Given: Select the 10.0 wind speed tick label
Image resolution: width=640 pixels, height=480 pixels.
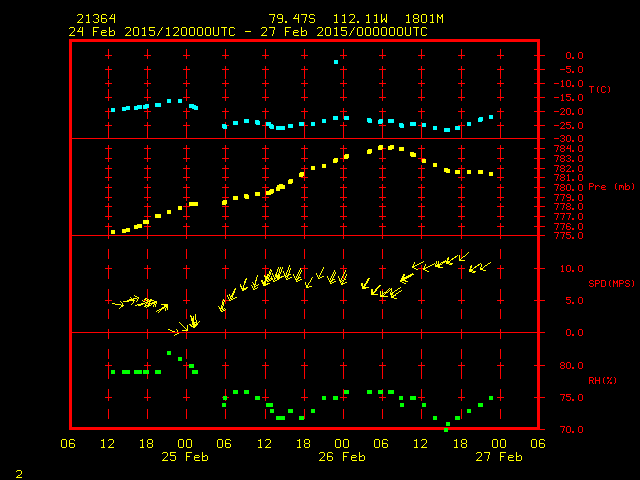Looking at the screenshot, I should (571, 269).
